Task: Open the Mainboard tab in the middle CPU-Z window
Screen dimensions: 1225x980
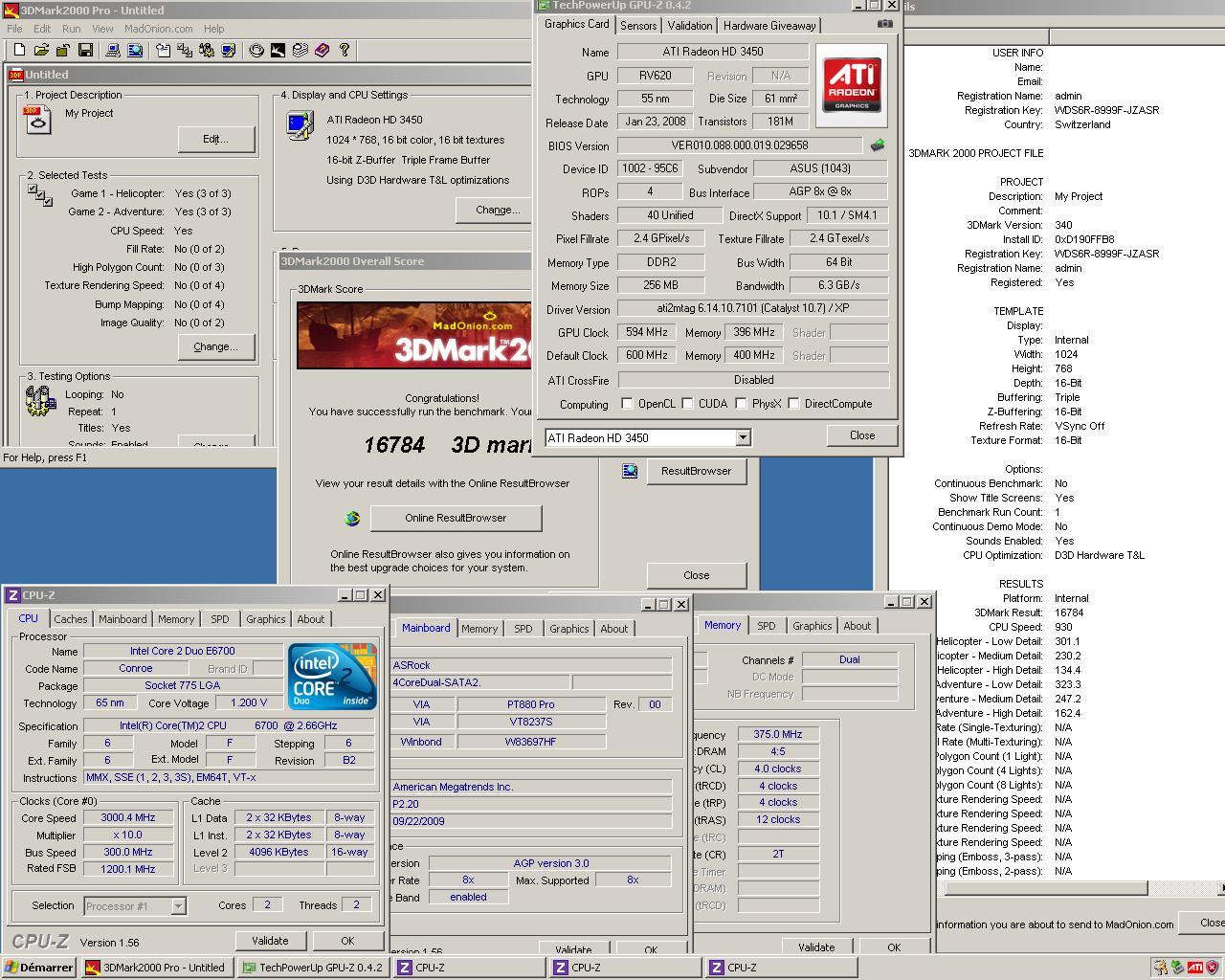Action: tap(426, 628)
